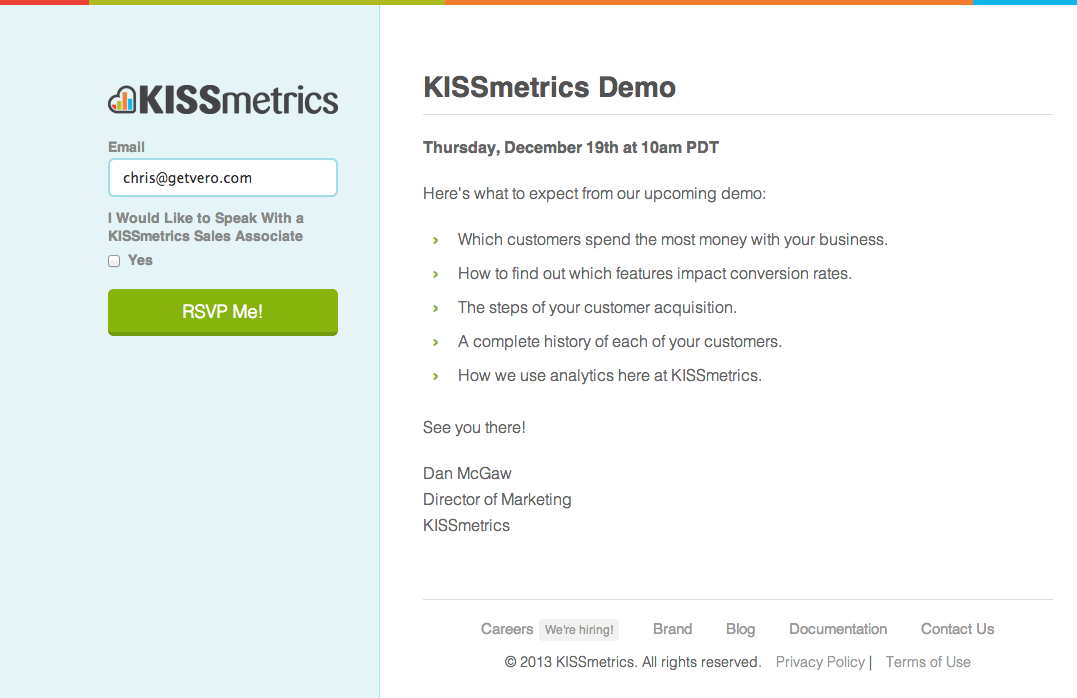Open the Careers link
Viewport: 1077px width, 698px height.
507,629
